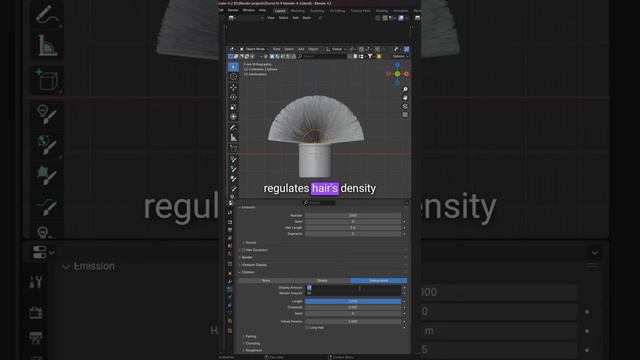Click the Virtual Parents slider field

353,322
